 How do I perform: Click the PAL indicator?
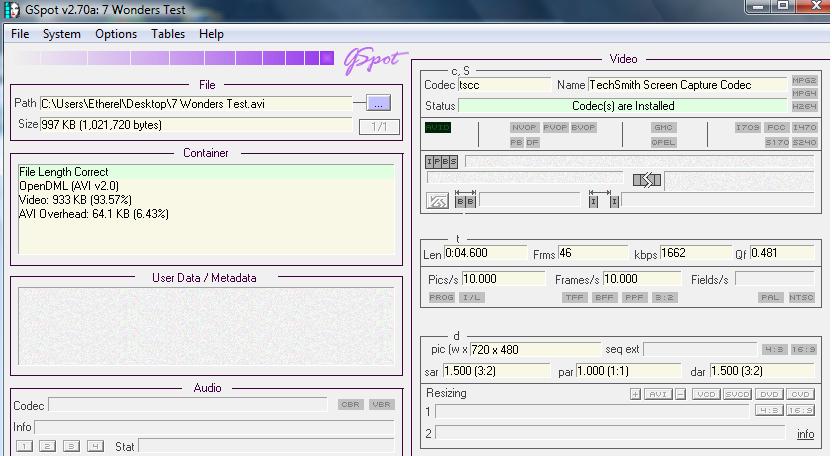(x=770, y=297)
